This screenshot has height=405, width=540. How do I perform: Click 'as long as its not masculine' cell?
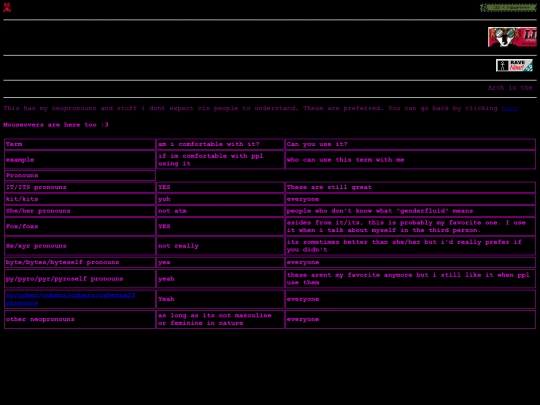[220, 319]
